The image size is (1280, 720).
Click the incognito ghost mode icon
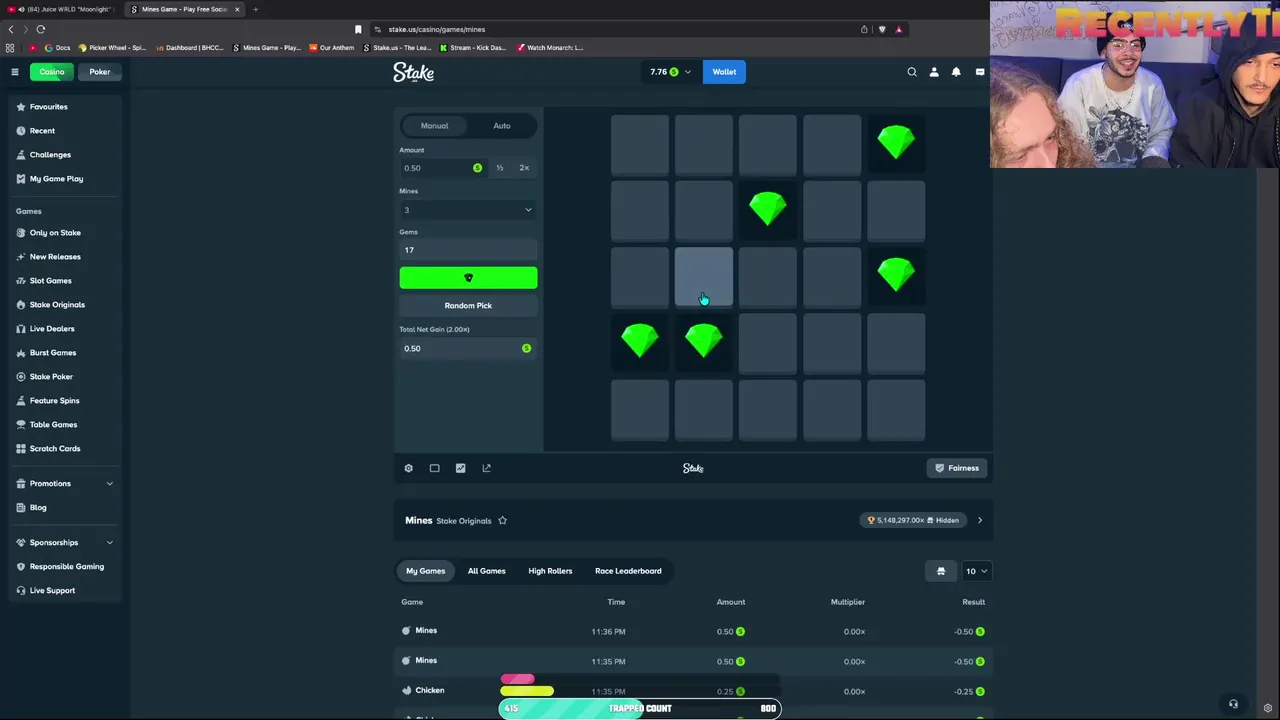click(941, 571)
